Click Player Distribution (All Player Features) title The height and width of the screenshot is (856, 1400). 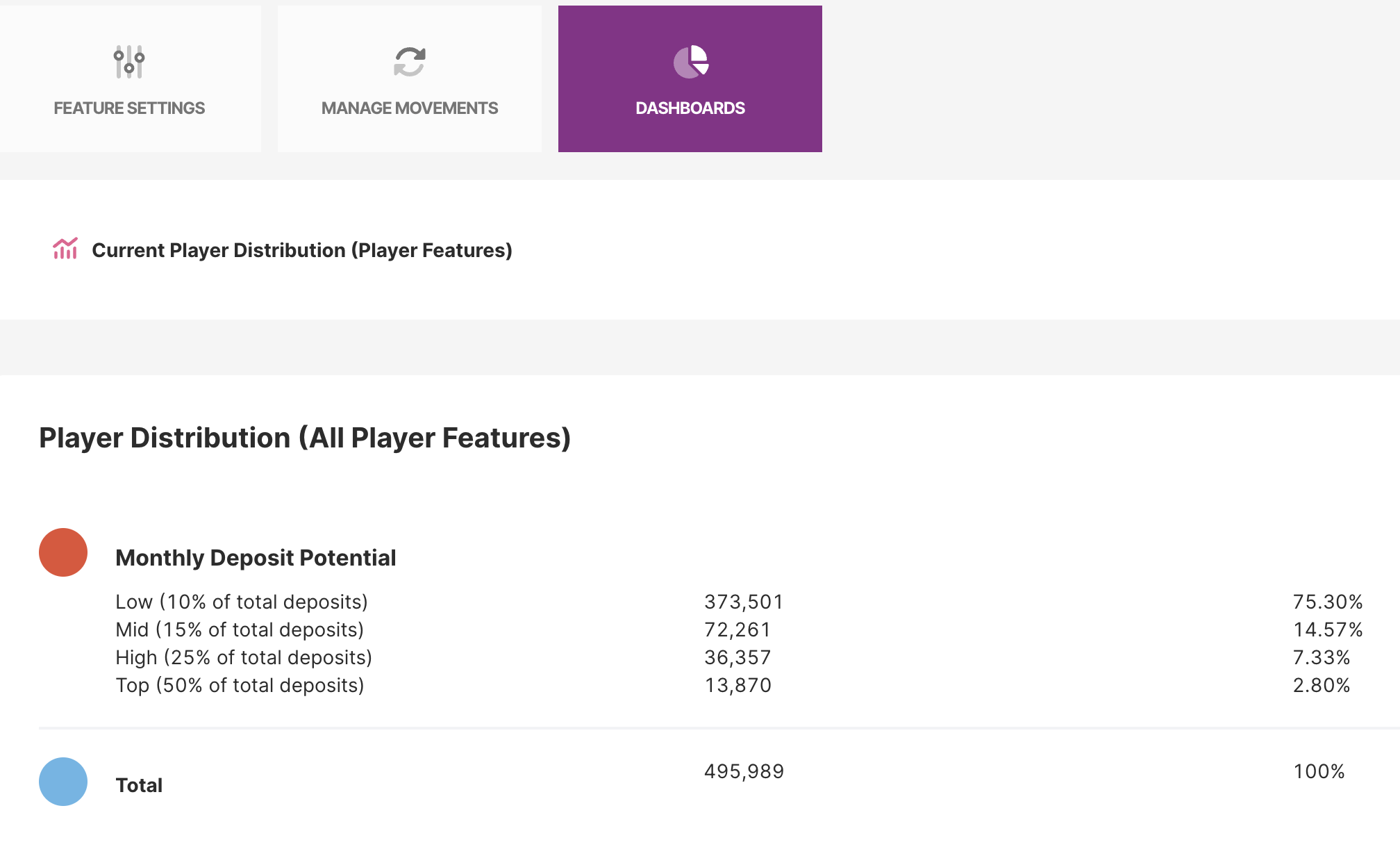305,438
